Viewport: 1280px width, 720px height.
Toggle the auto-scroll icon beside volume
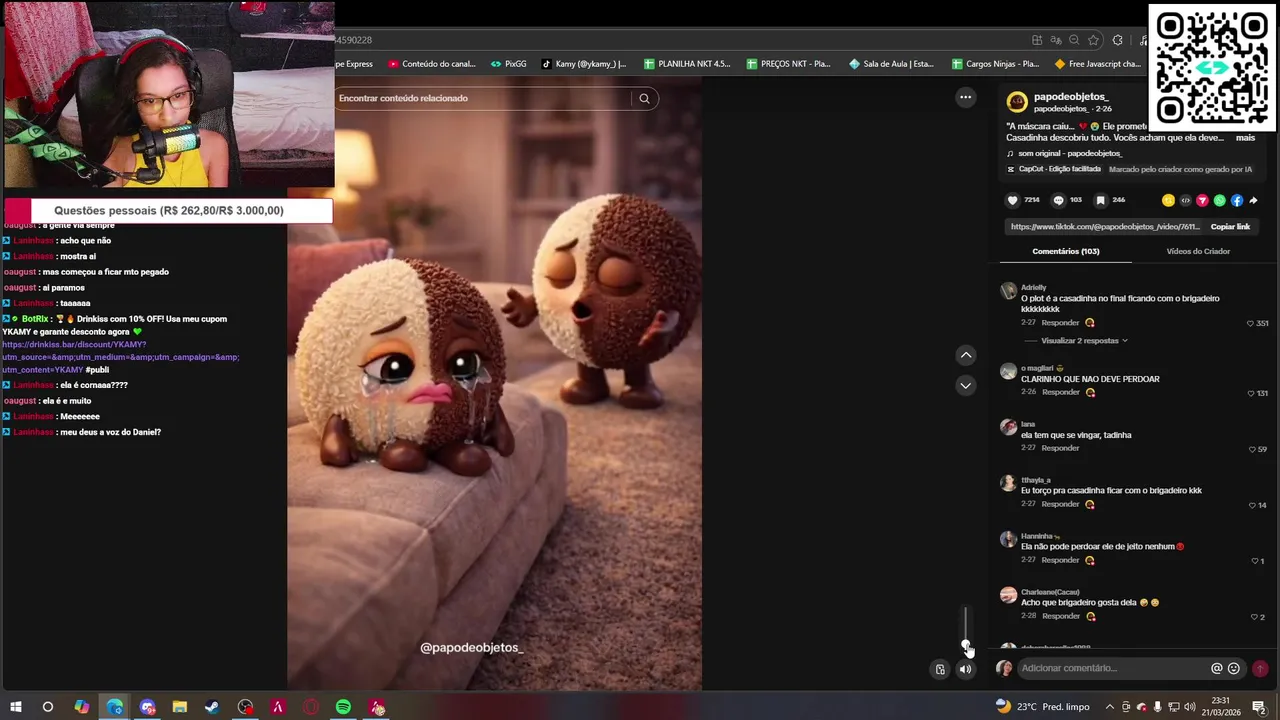click(x=940, y=669)
